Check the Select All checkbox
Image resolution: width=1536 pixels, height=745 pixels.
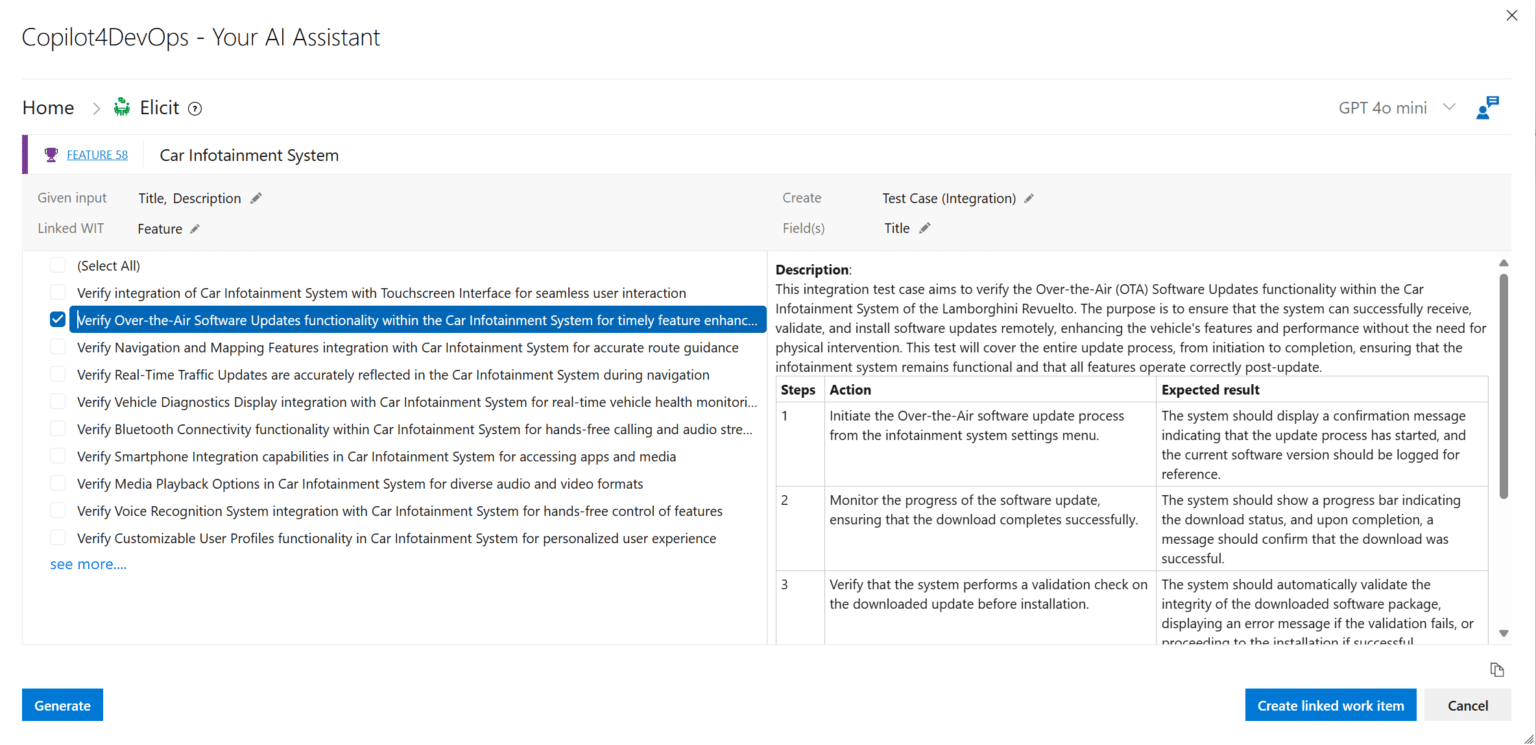(57, 264)
